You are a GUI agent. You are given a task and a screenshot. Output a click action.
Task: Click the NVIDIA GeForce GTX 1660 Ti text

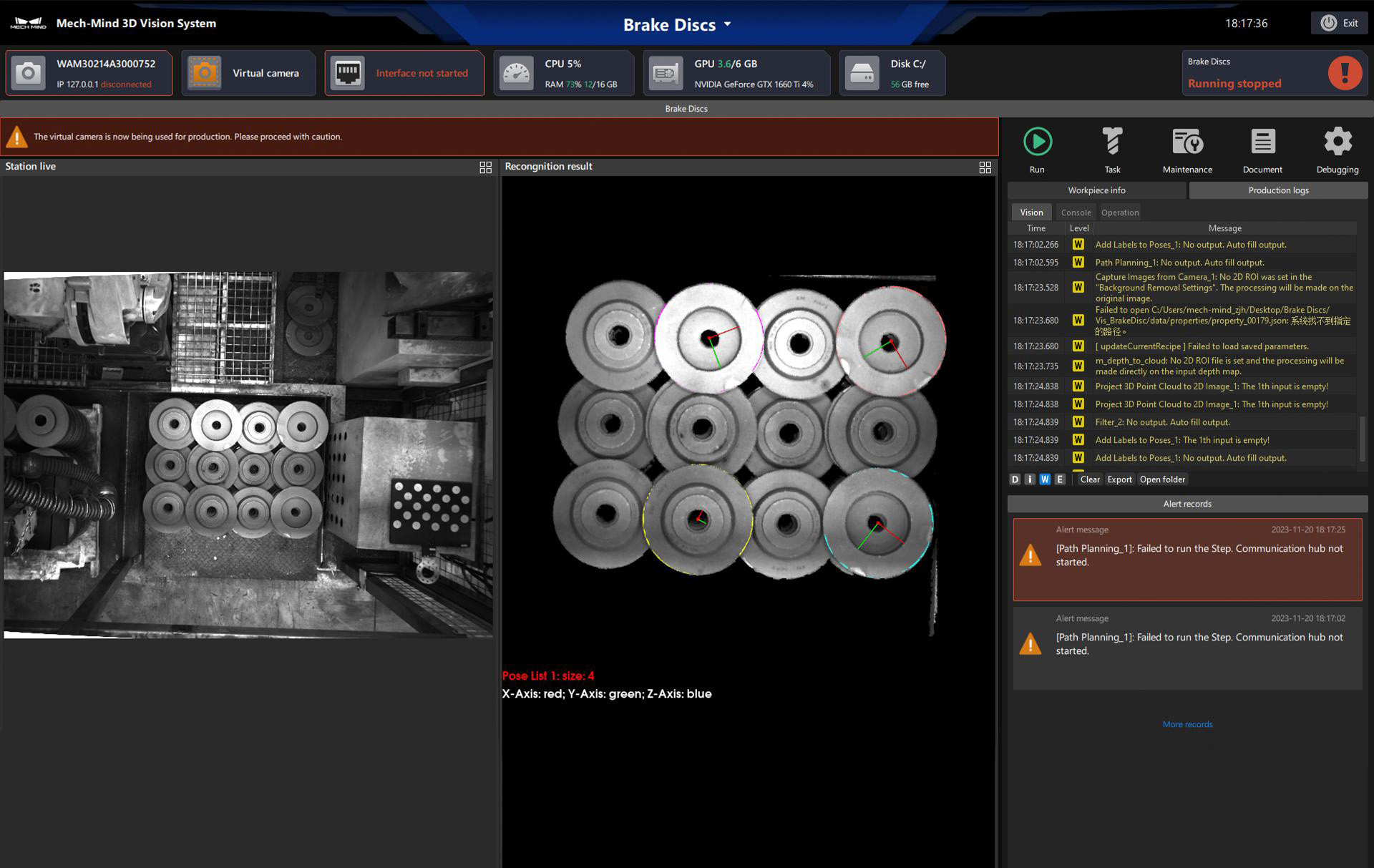click(x=754, y=84)
